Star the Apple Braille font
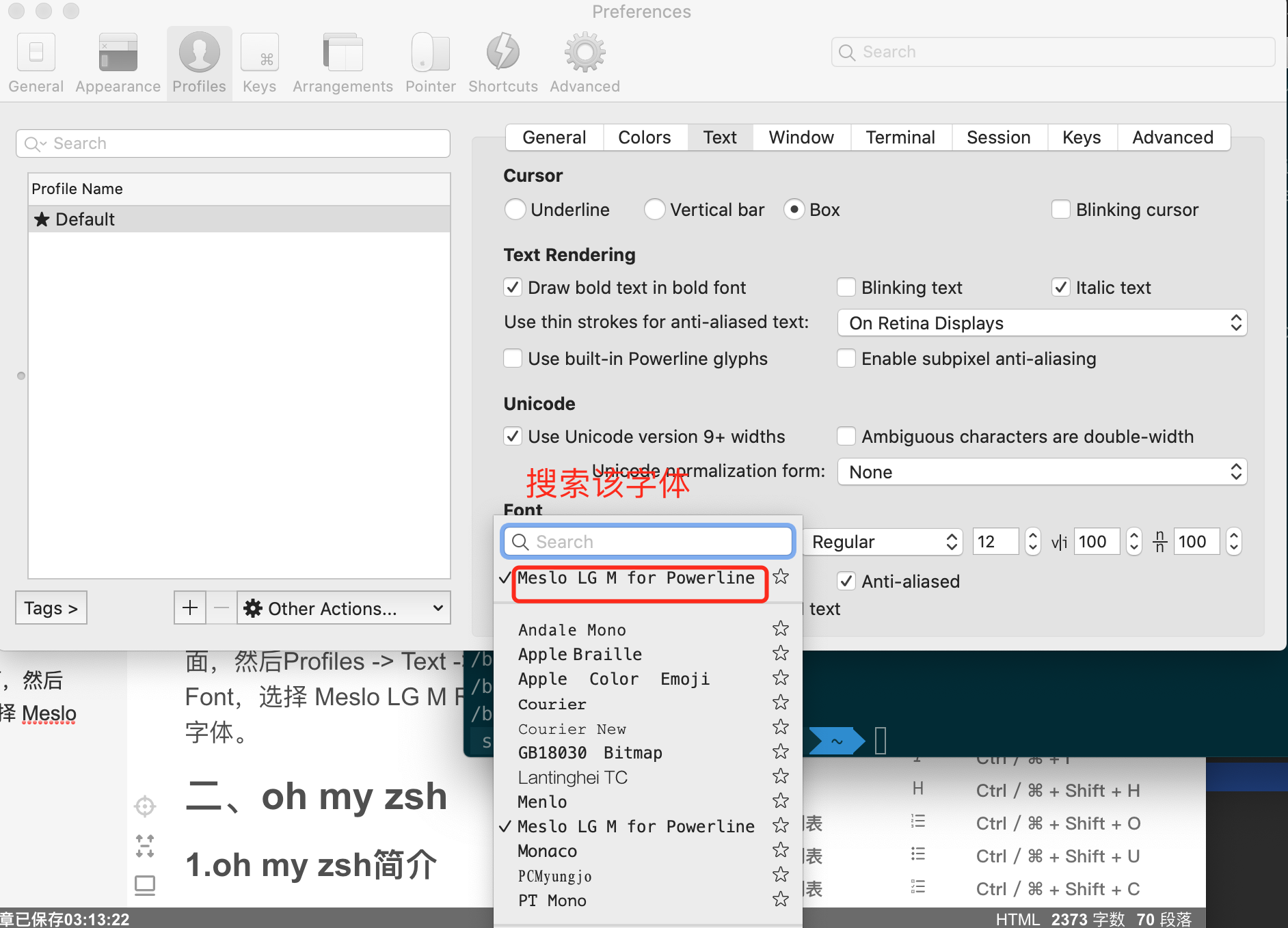The width and height of the screenshot is (1288, 928). click(x=781, y=653)
